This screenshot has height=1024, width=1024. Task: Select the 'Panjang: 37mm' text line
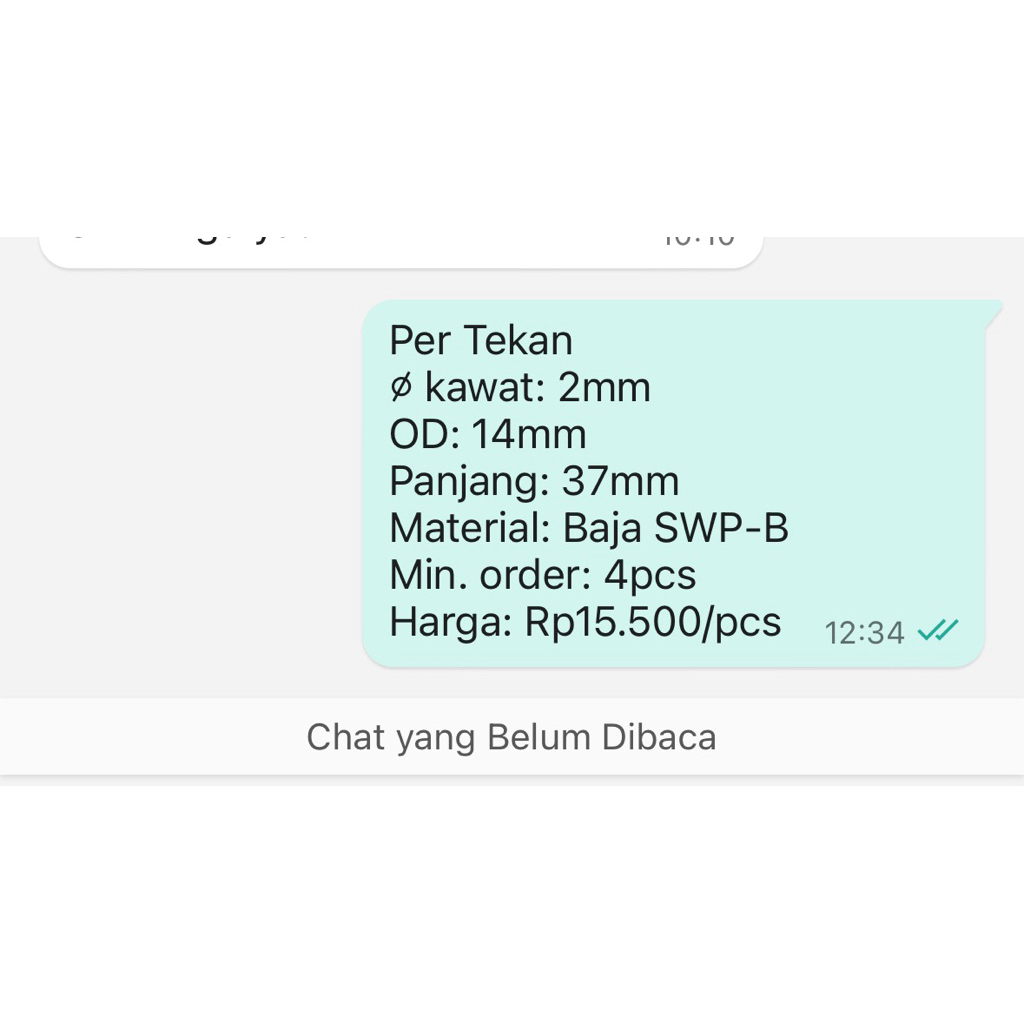point(534,480)
